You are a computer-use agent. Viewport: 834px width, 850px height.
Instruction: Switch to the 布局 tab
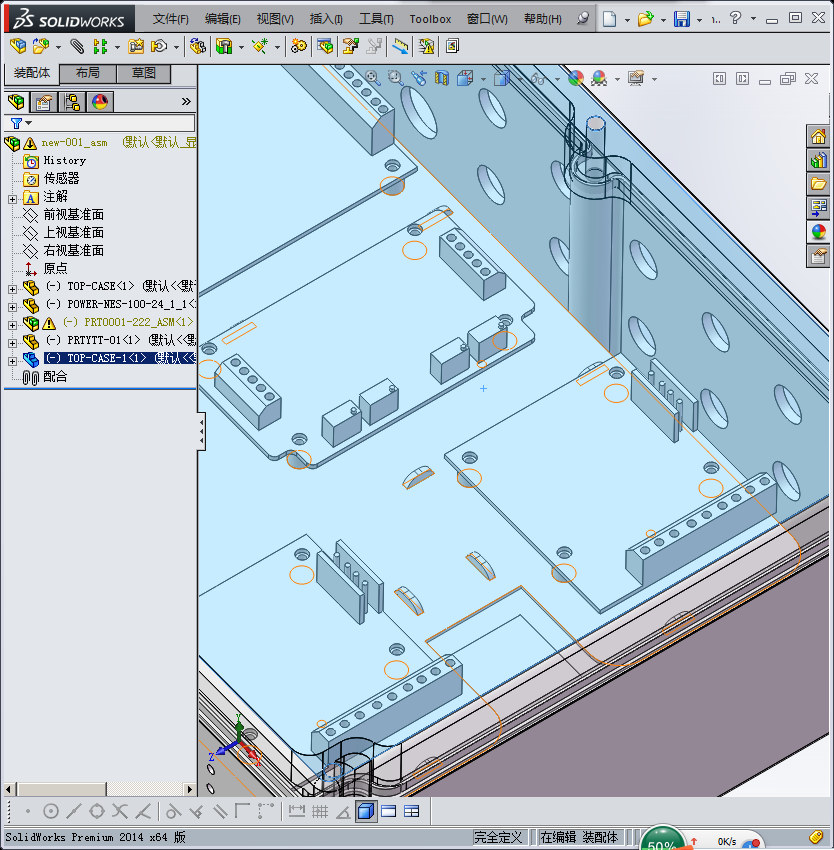[88, 73]
